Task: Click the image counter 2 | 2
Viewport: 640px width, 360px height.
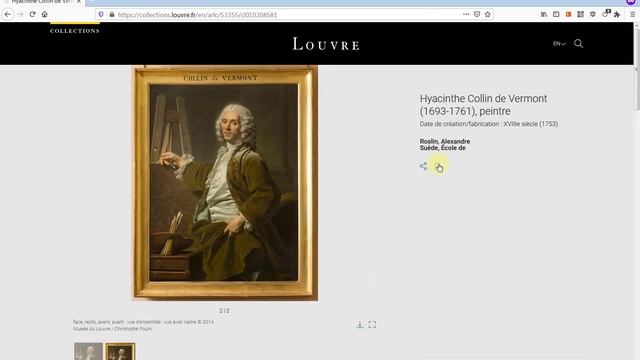Action: tap(224, 311)
